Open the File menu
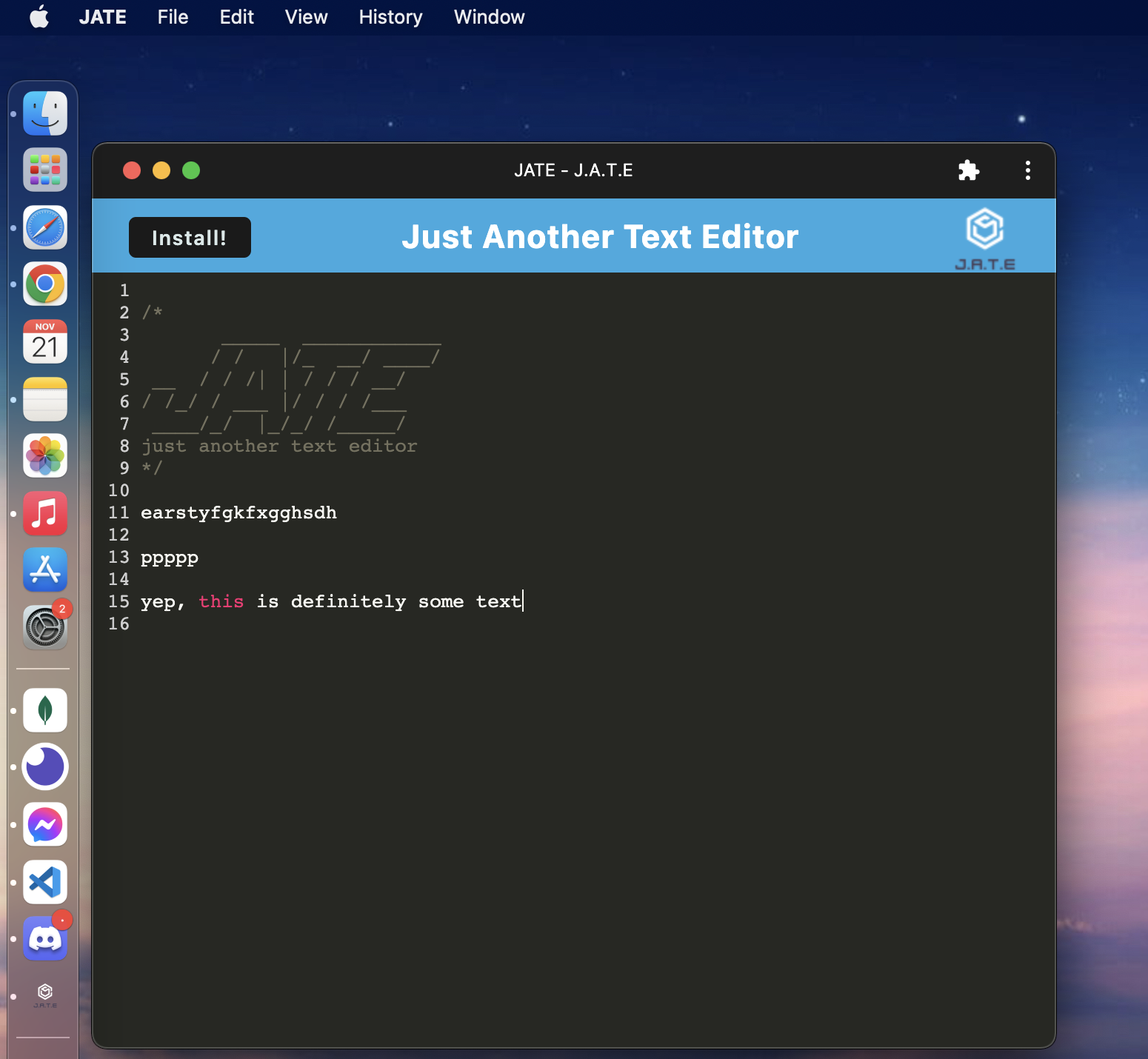1148x1059 pixels. click(x=172, y=17)
